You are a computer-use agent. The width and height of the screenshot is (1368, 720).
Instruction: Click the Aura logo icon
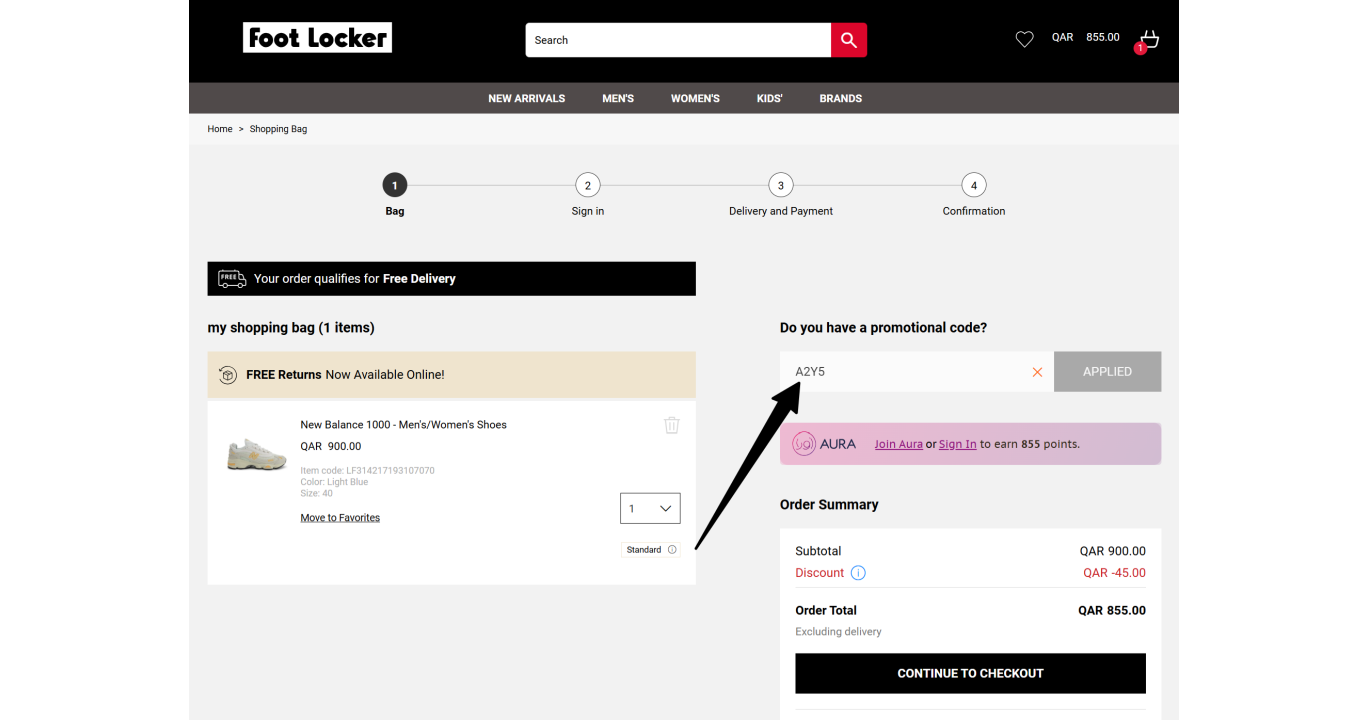coord(804,444)
